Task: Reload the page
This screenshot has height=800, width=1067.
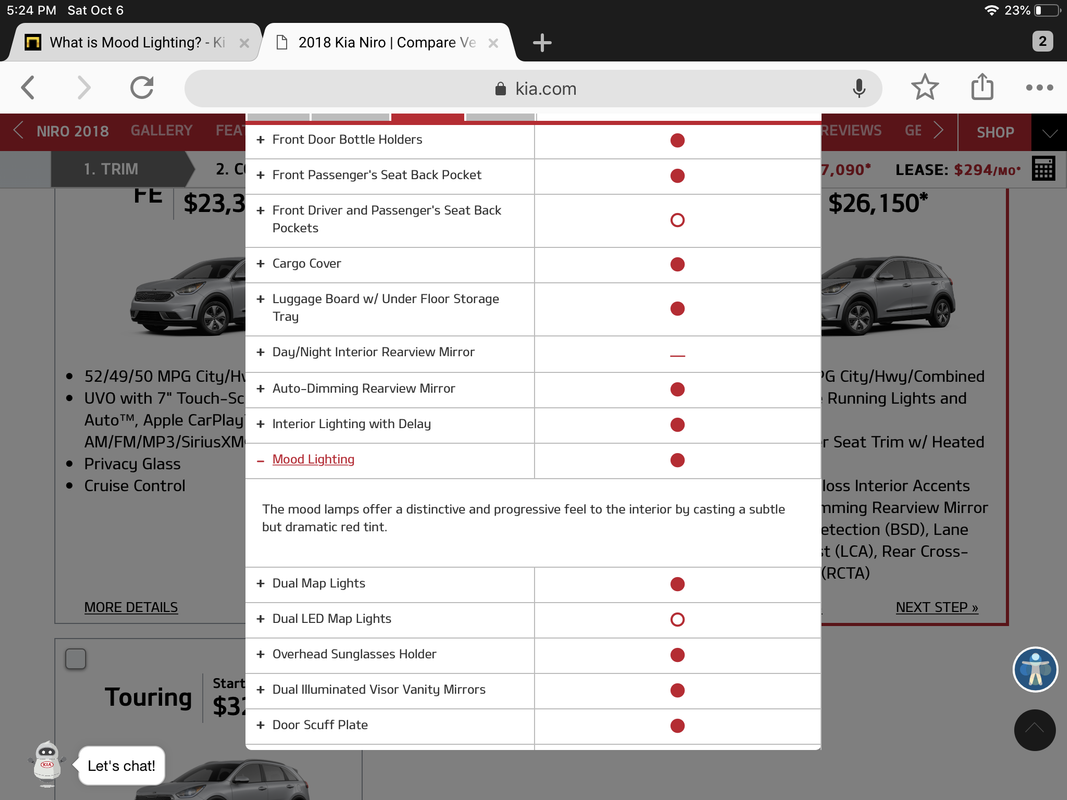Action: point(142,88)
